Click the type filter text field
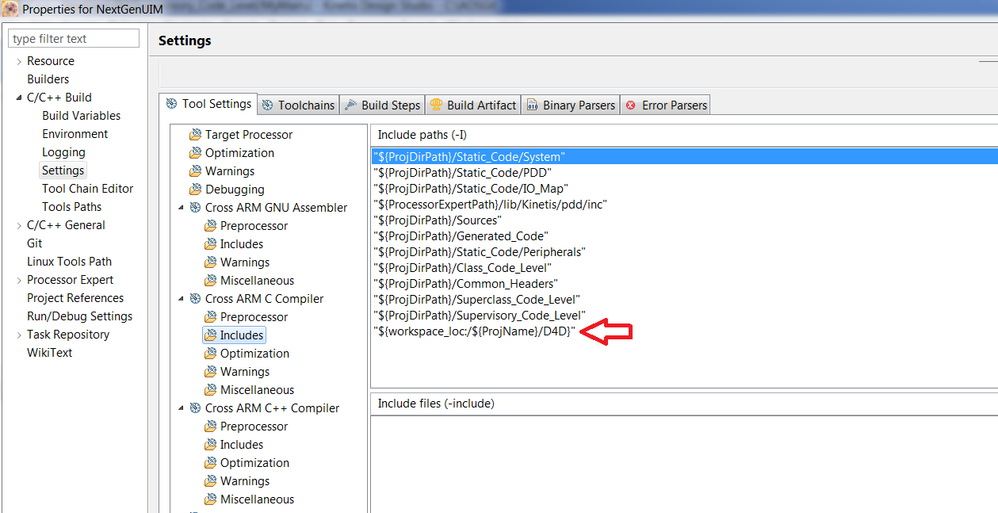998x513 pixels. point(74,39)
